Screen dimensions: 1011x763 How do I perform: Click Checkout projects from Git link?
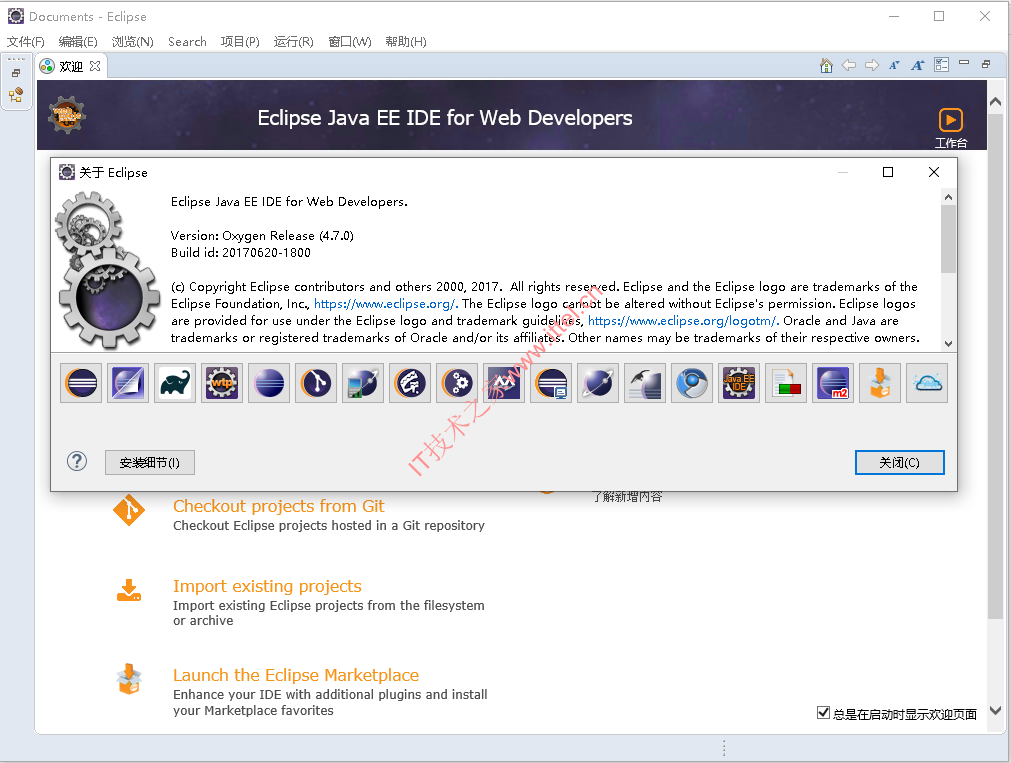(279, 506)
